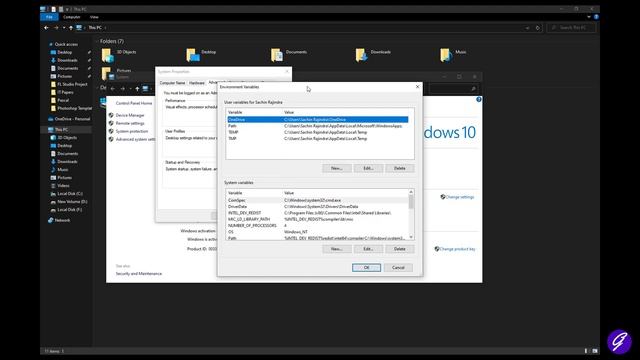Open the Documents folder in Folders section
This screenshot has width=640, height=360.
tap(289, 55)
